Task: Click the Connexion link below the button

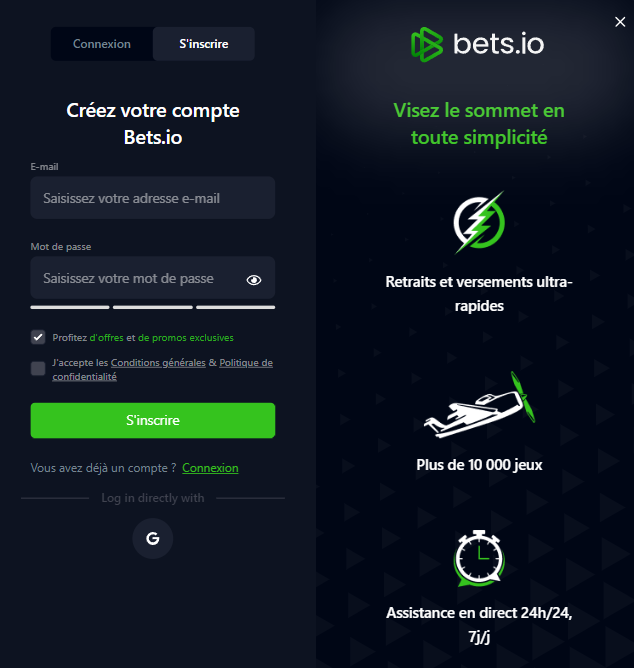Action: [x=210, y=468]
